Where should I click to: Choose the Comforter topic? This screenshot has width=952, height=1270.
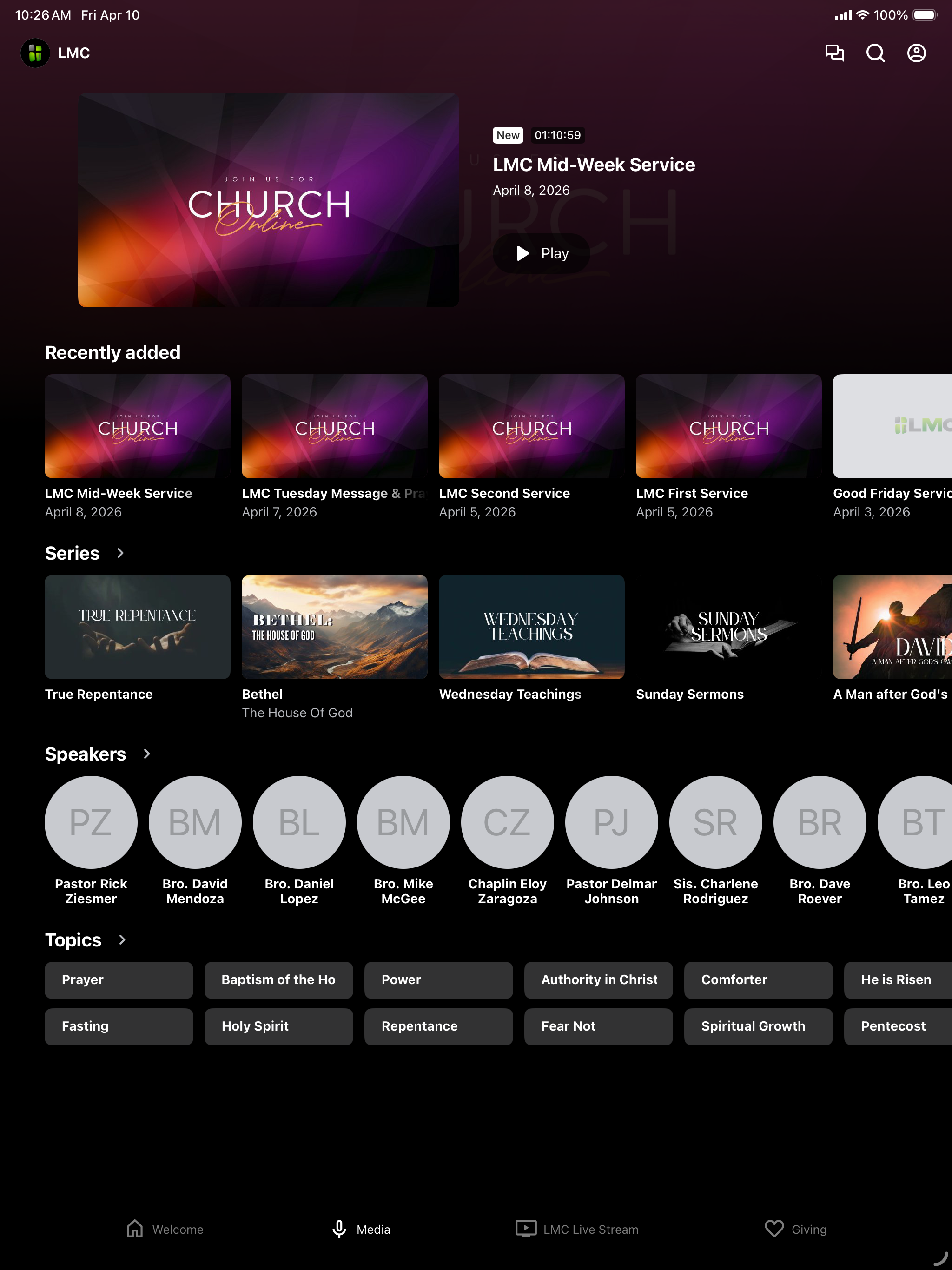click(x=758, y=980)
